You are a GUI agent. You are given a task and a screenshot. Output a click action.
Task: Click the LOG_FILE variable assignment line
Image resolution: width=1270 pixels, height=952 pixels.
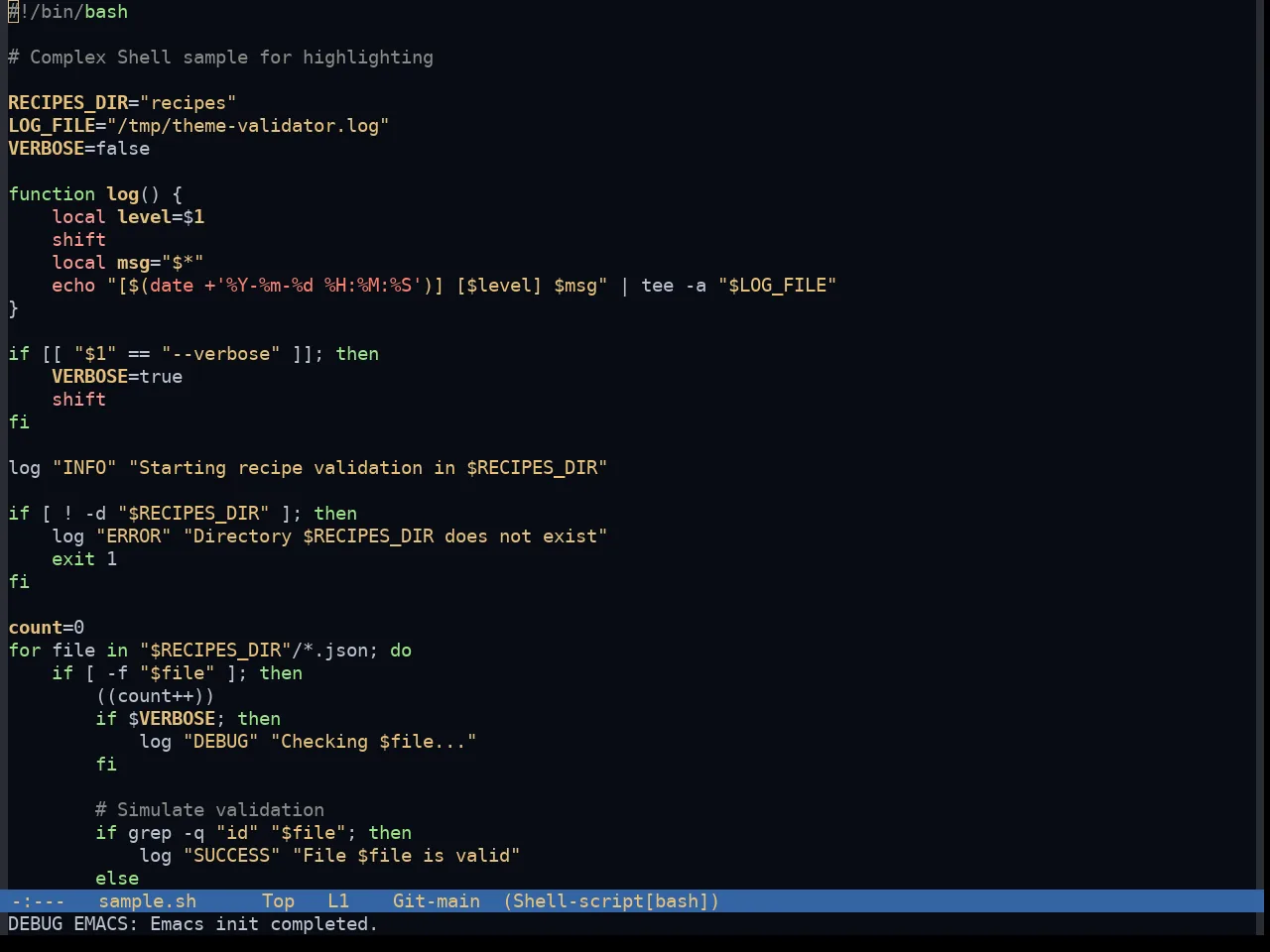coord(198,126)
